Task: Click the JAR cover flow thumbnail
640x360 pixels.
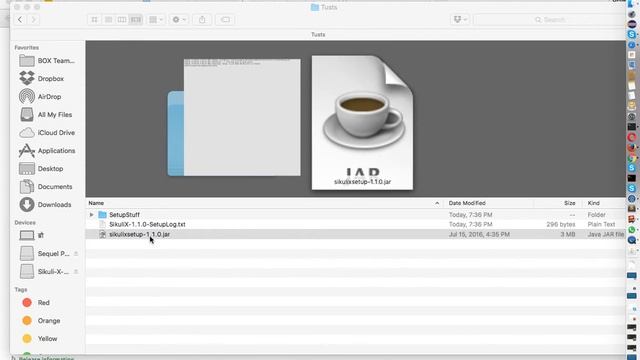Action: coord(362,122)
